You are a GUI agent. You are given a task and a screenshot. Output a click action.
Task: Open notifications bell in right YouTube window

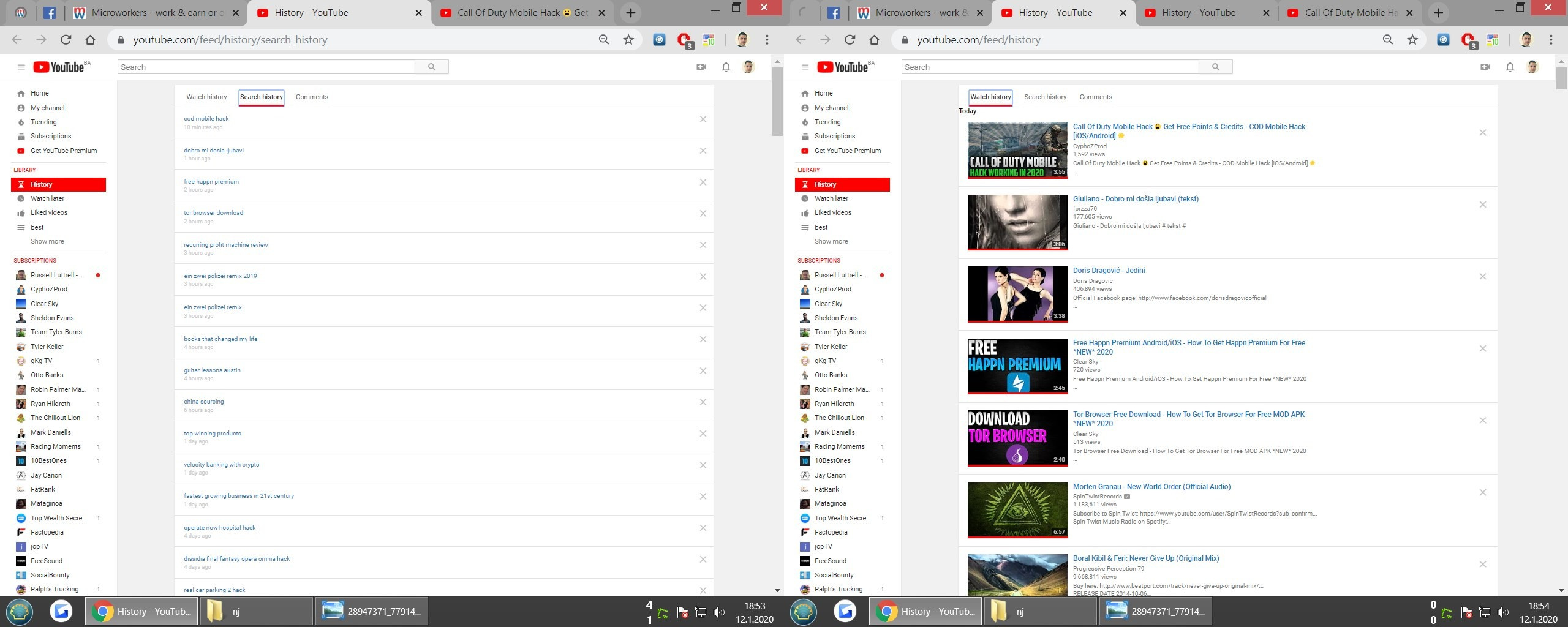pyautogui.click(x=1510, y=67)
